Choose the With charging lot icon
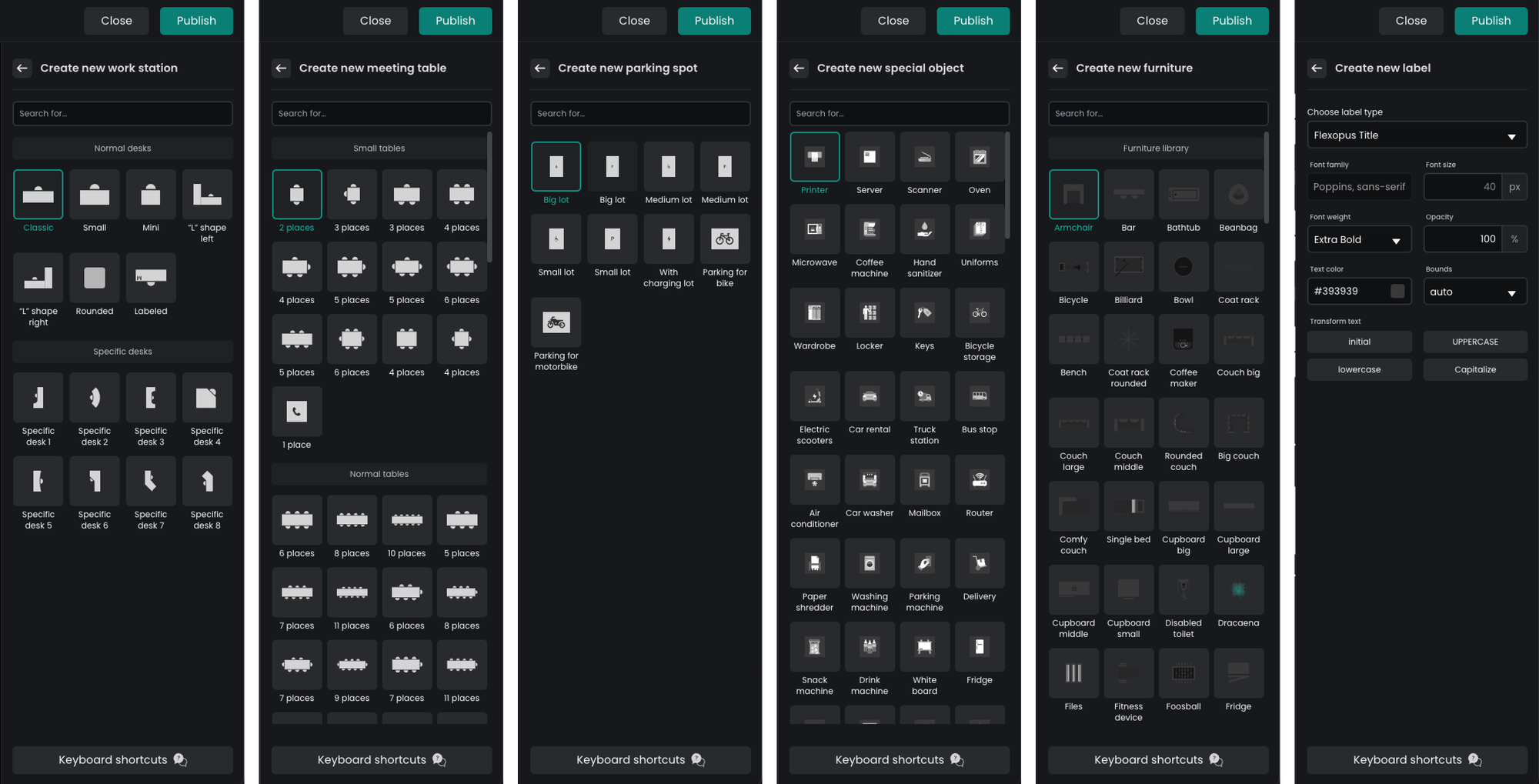Screen dimensions: 1539x784 668,239
